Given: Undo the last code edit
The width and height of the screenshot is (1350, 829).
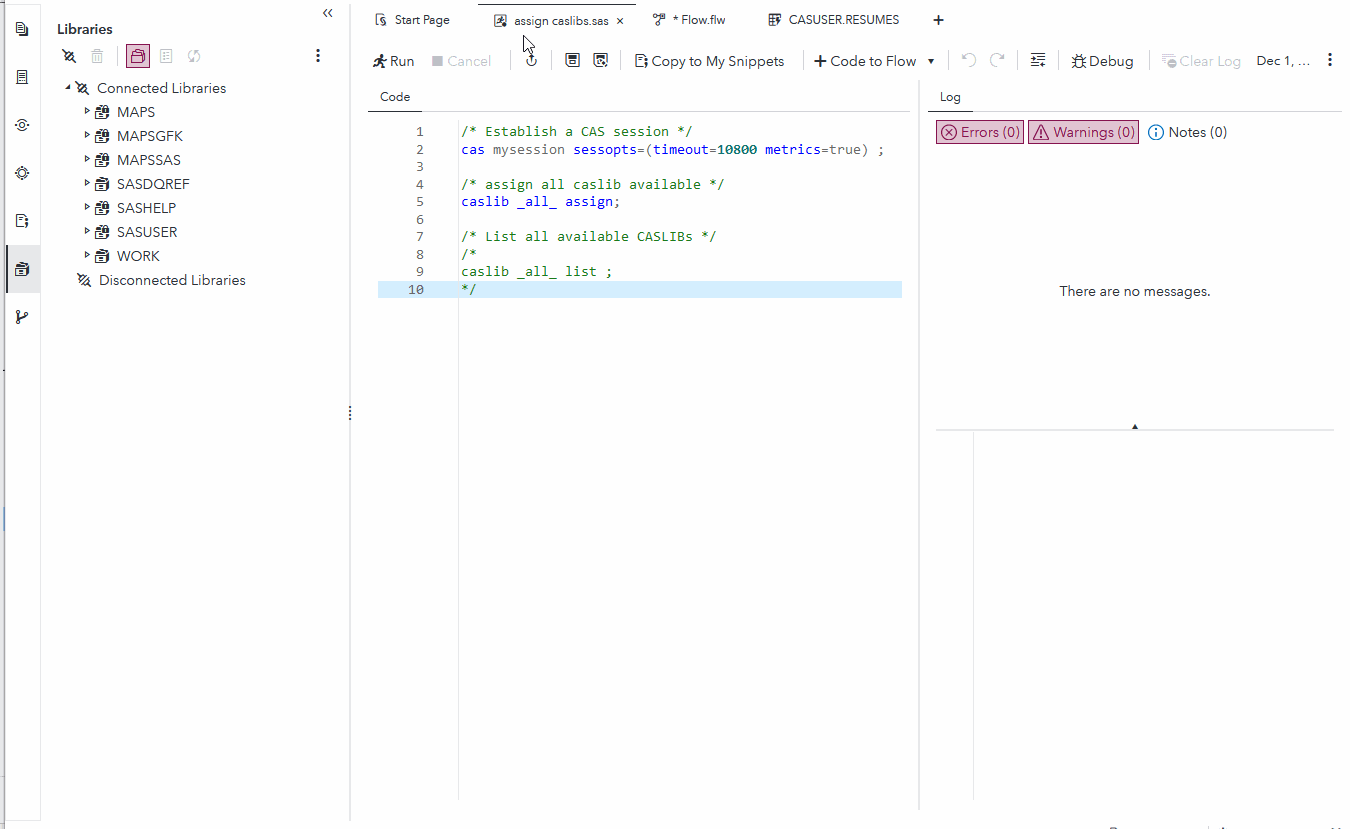Looking at the screenshot, I should pos(968,61).
